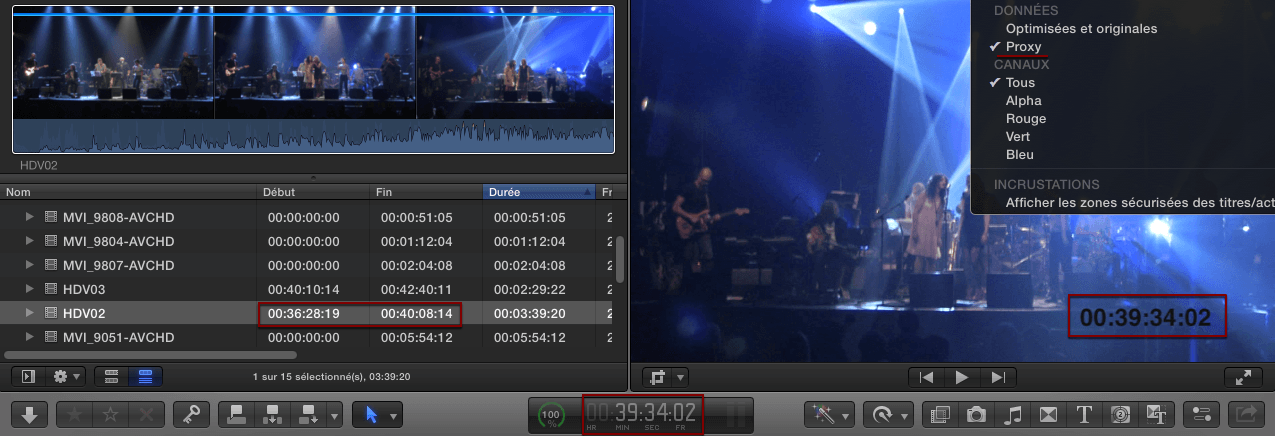The image size is (1275, 436).
Task: Select the MVI_9808-AVCHD clip name
Action: pos(119,217)
